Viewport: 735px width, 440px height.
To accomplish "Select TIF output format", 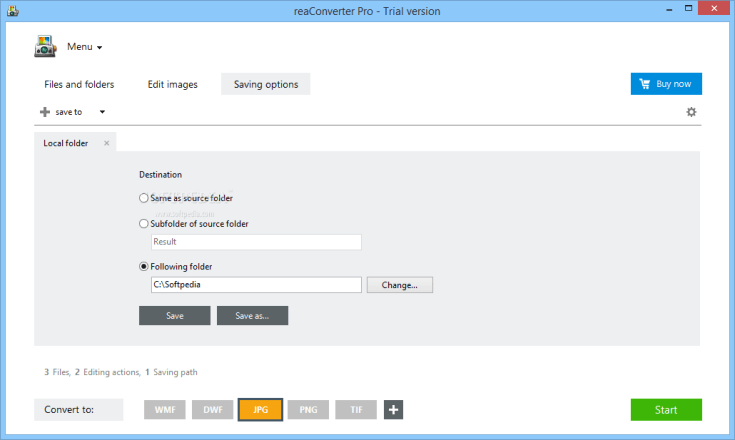I will click(x=356, y=410).
